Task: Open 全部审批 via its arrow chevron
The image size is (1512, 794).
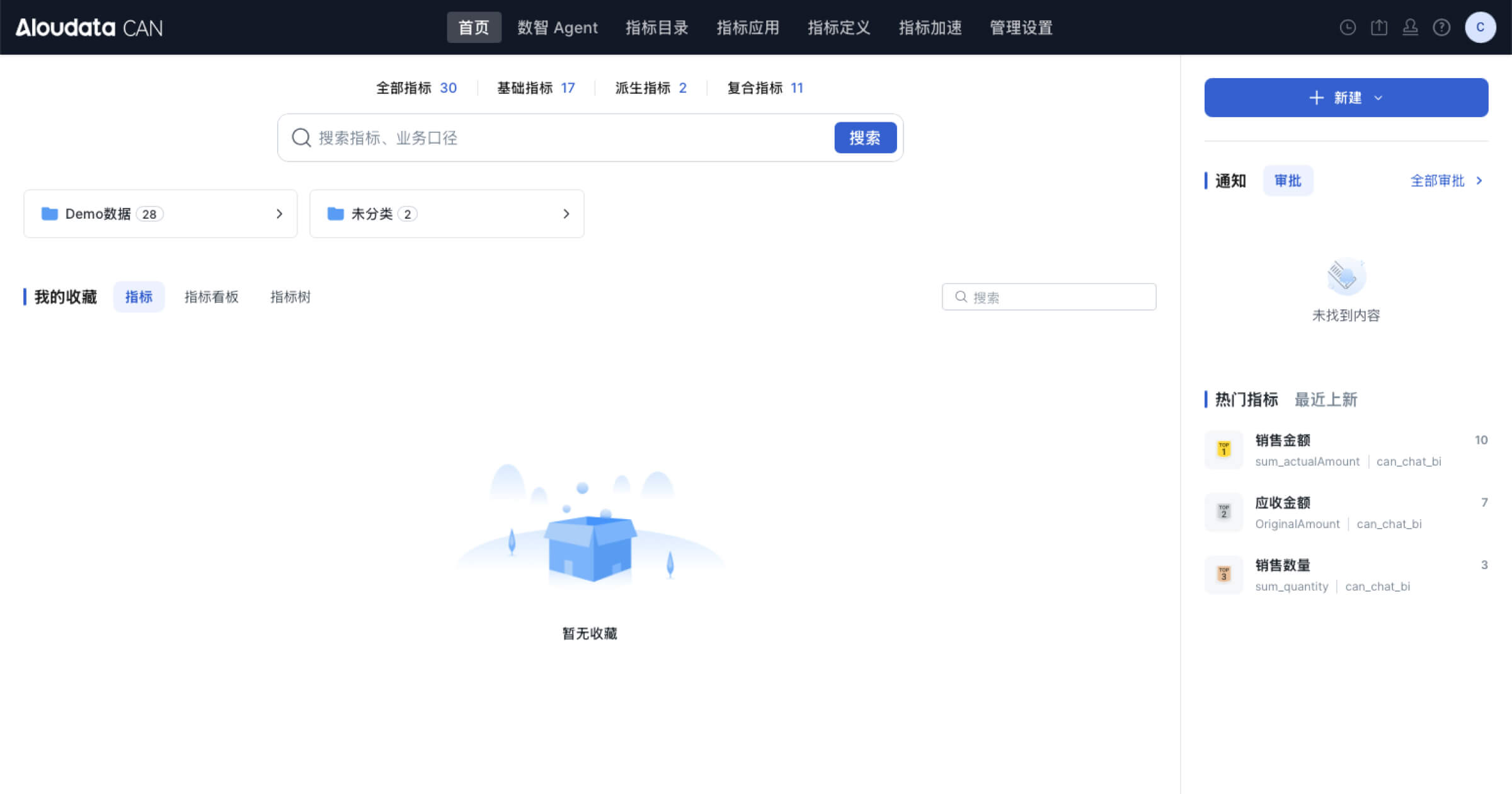Action: tap(1479, 181)
